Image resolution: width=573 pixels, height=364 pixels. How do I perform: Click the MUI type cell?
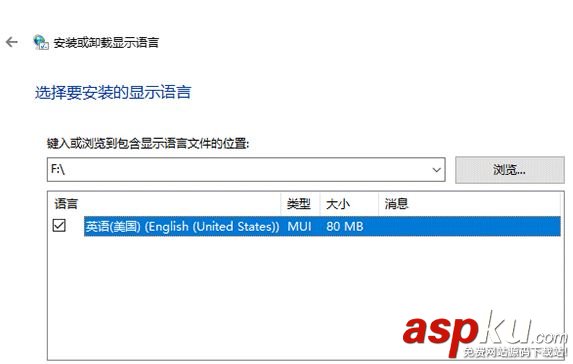point(300,226)
